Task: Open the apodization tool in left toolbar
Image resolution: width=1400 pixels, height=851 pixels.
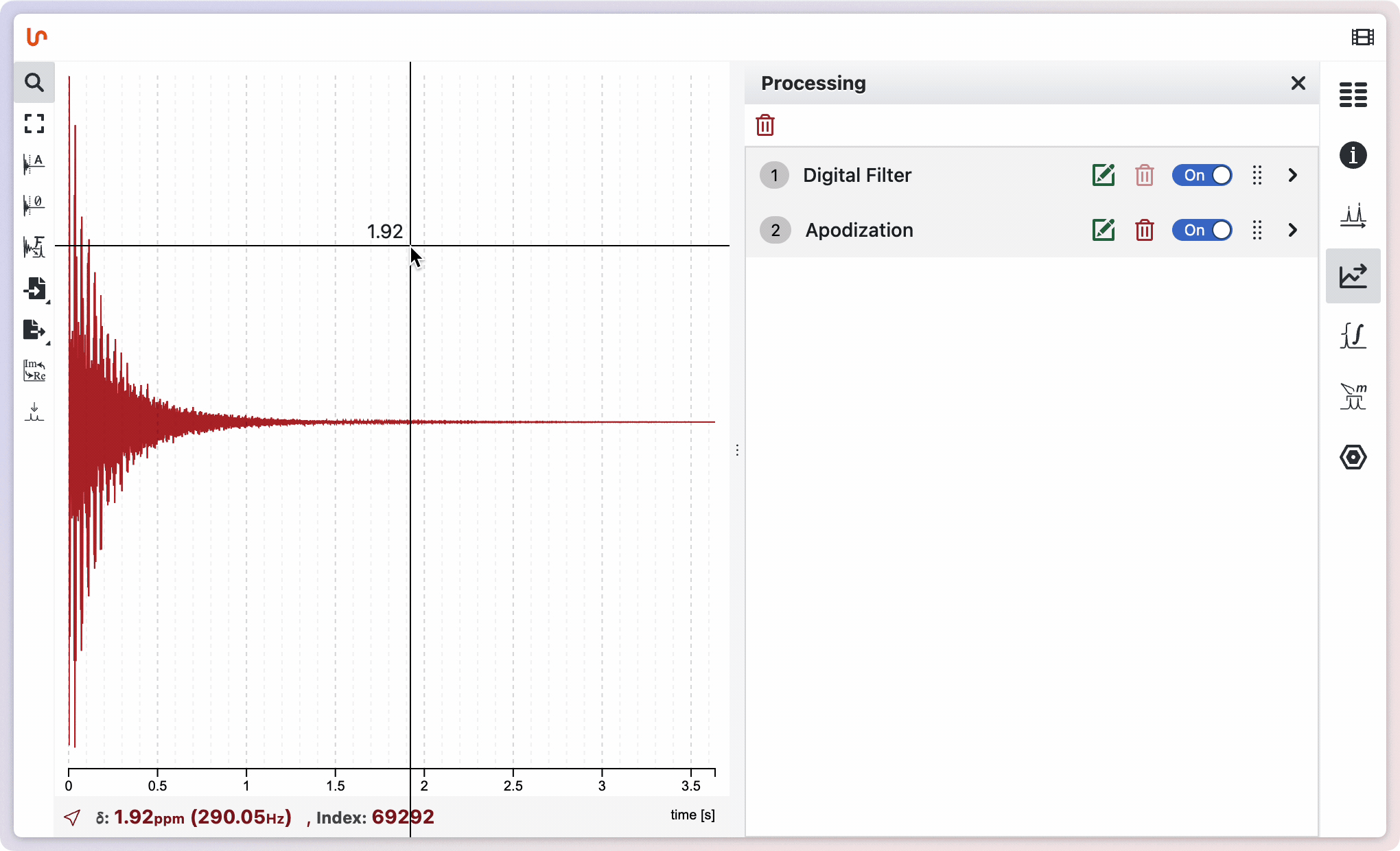Action: 34,164
